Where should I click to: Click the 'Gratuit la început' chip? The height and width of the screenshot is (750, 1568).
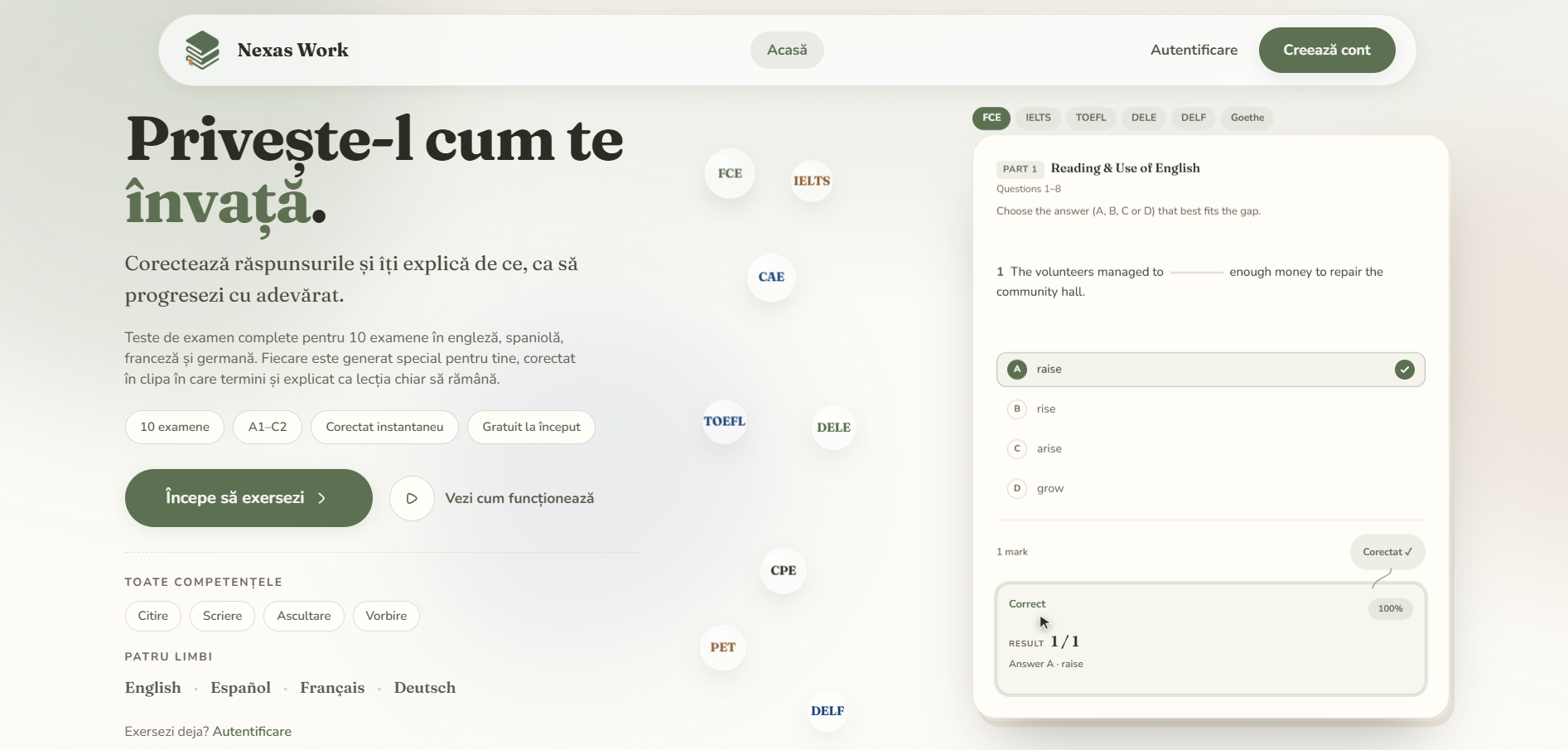point(532,427)
